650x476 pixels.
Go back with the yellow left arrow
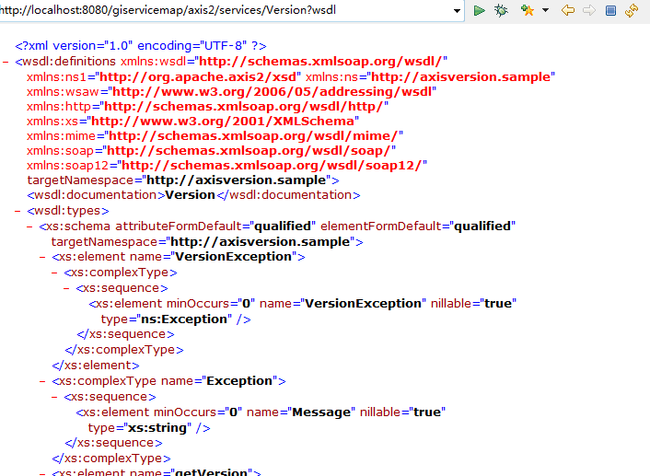(568, 10)
